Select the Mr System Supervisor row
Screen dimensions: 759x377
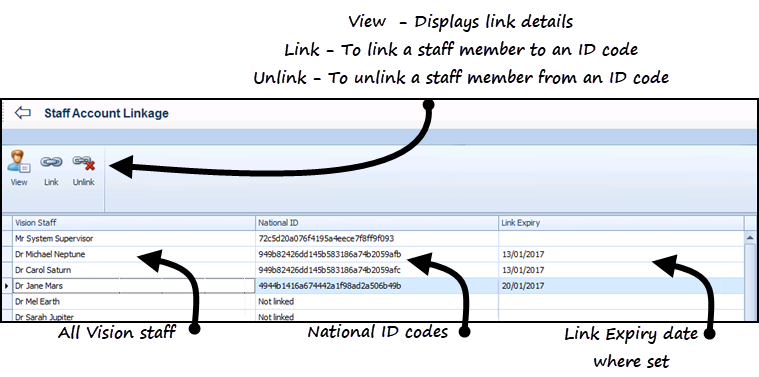pos(378,238)
